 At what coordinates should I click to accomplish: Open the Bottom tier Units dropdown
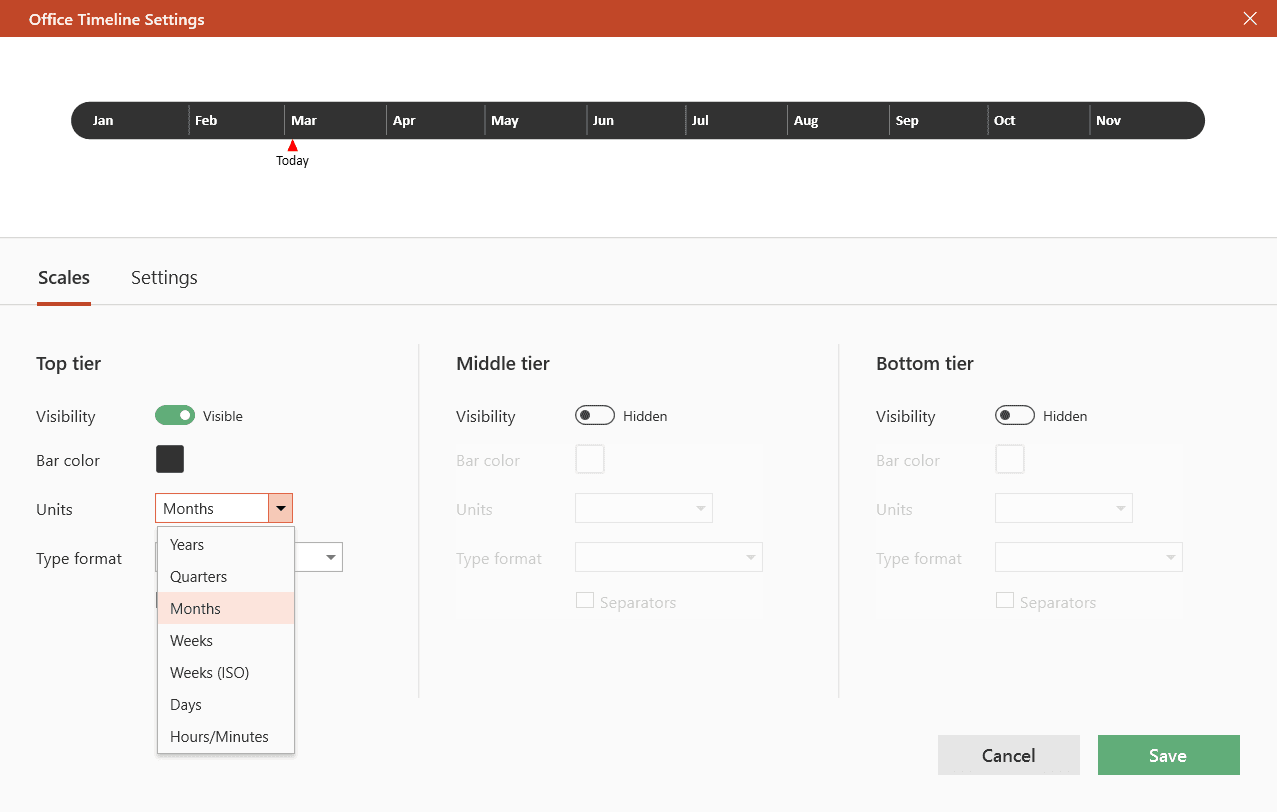click(x=1064, y=508)
